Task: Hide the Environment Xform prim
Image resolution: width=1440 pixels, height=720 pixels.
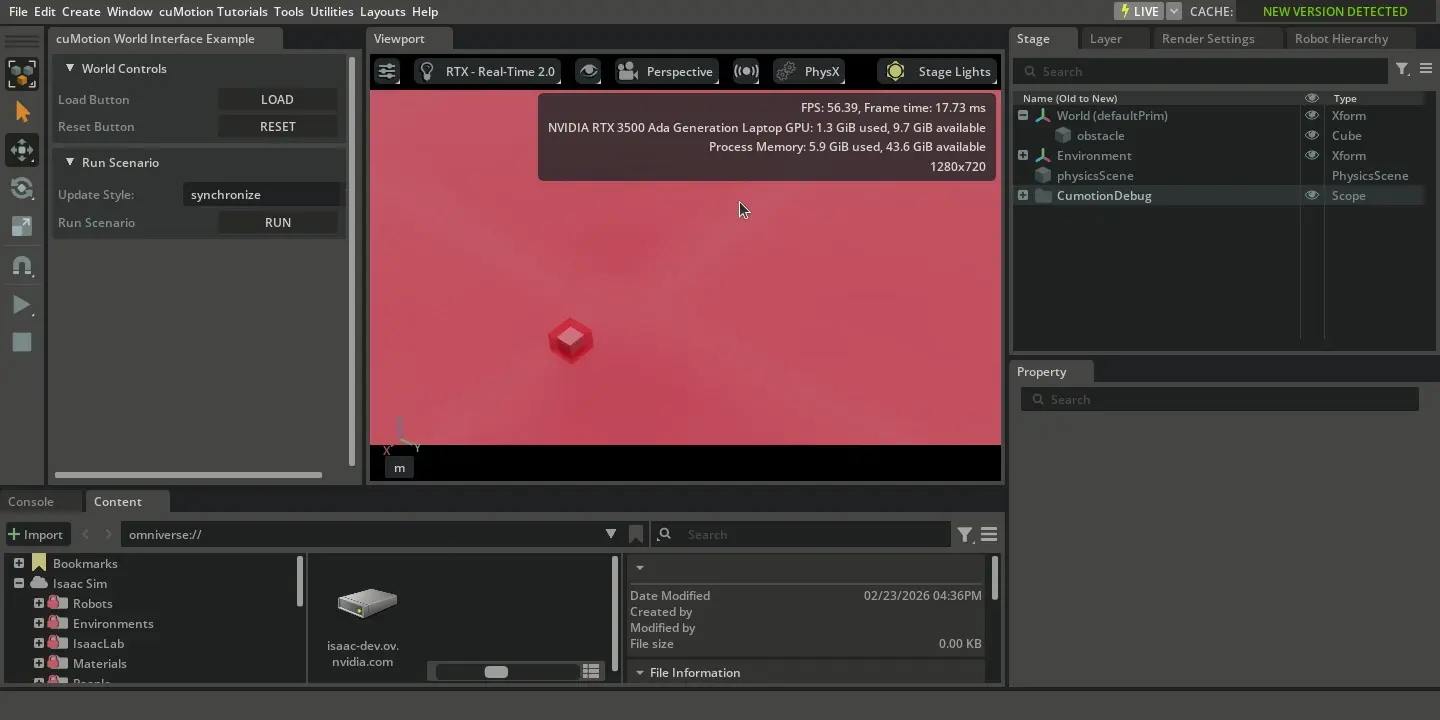Action: (x=1311, y=155)
